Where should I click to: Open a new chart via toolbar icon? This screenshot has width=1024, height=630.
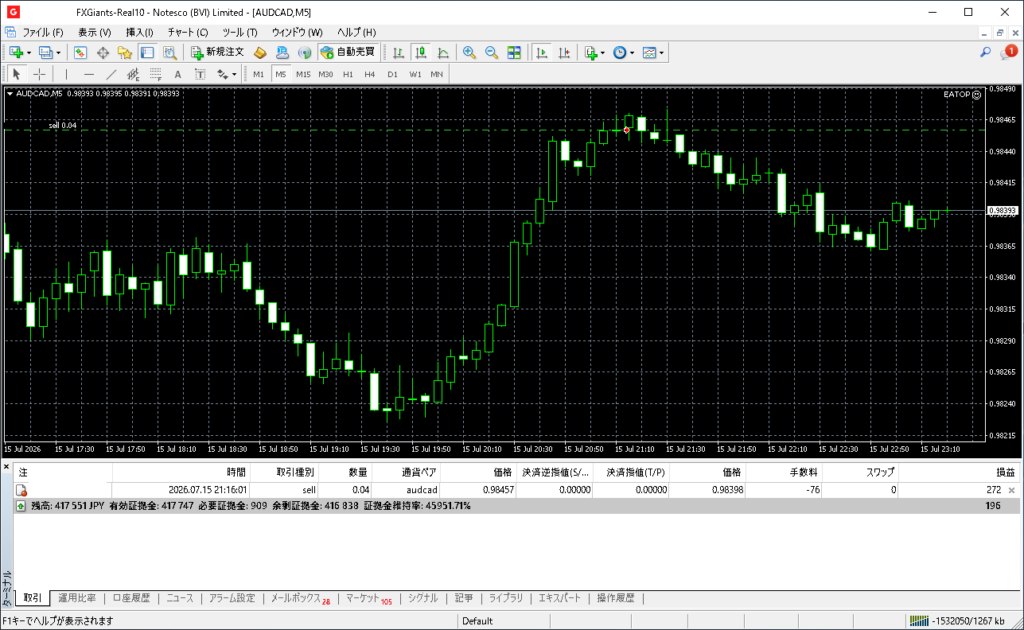pyautogui.click(x=16, y=53)
